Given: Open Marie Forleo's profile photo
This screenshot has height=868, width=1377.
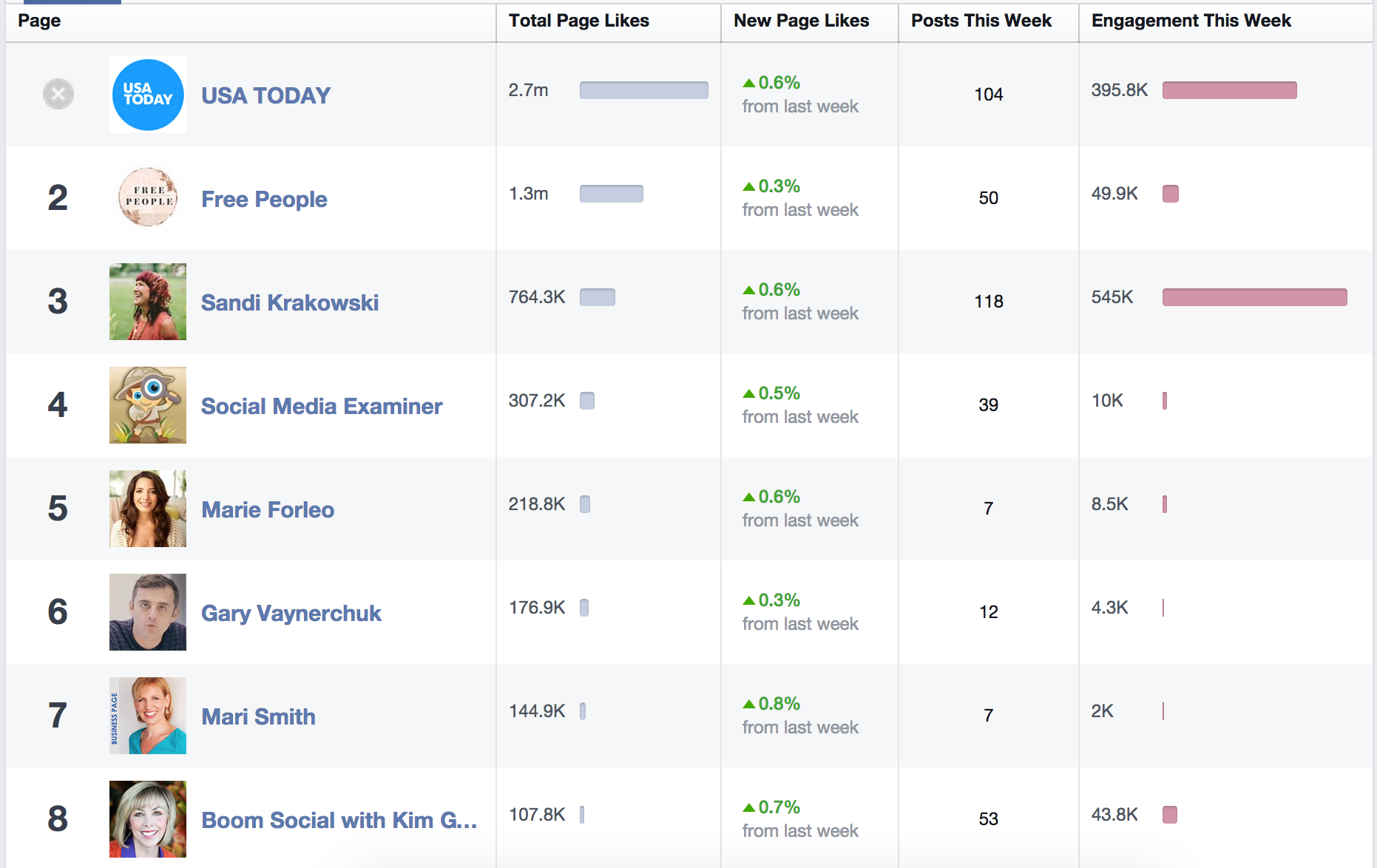Looking at the screenshot, I should 147,509.
